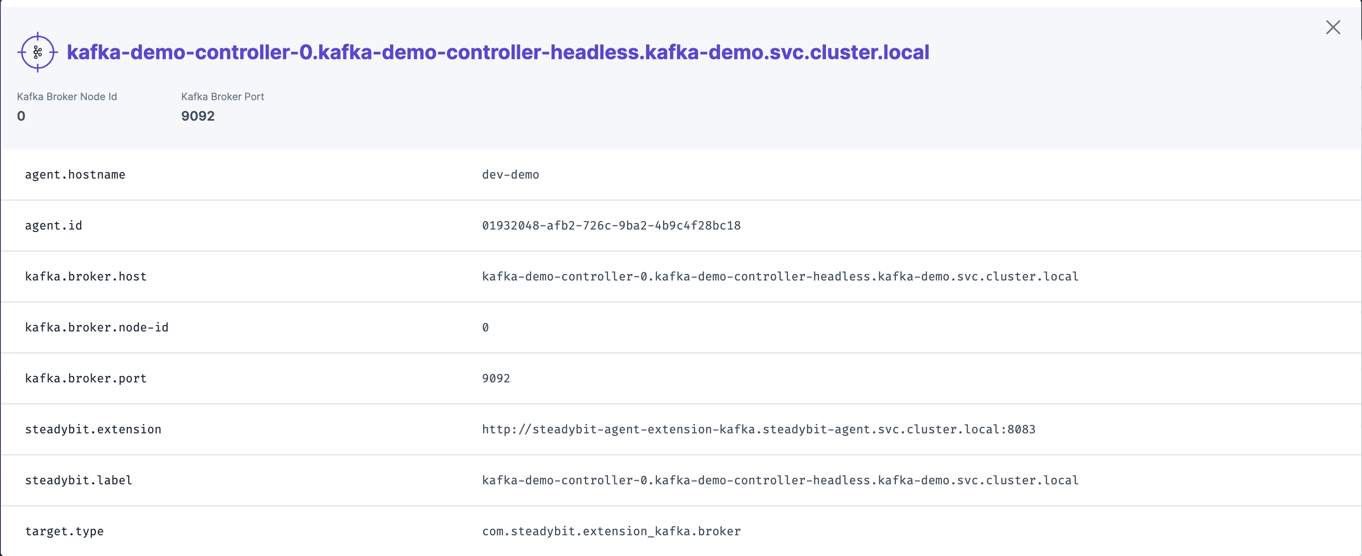This screenshot has height=556, width=1362.
Task: Select the com.steadybit.extension_kafka.broker value
Action: [611, 531]
